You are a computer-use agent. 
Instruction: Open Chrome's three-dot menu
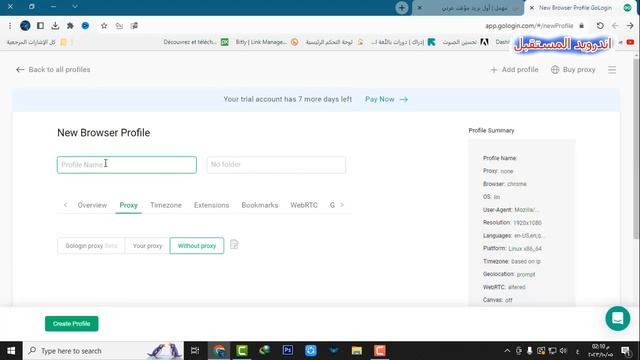pos(10,26)
